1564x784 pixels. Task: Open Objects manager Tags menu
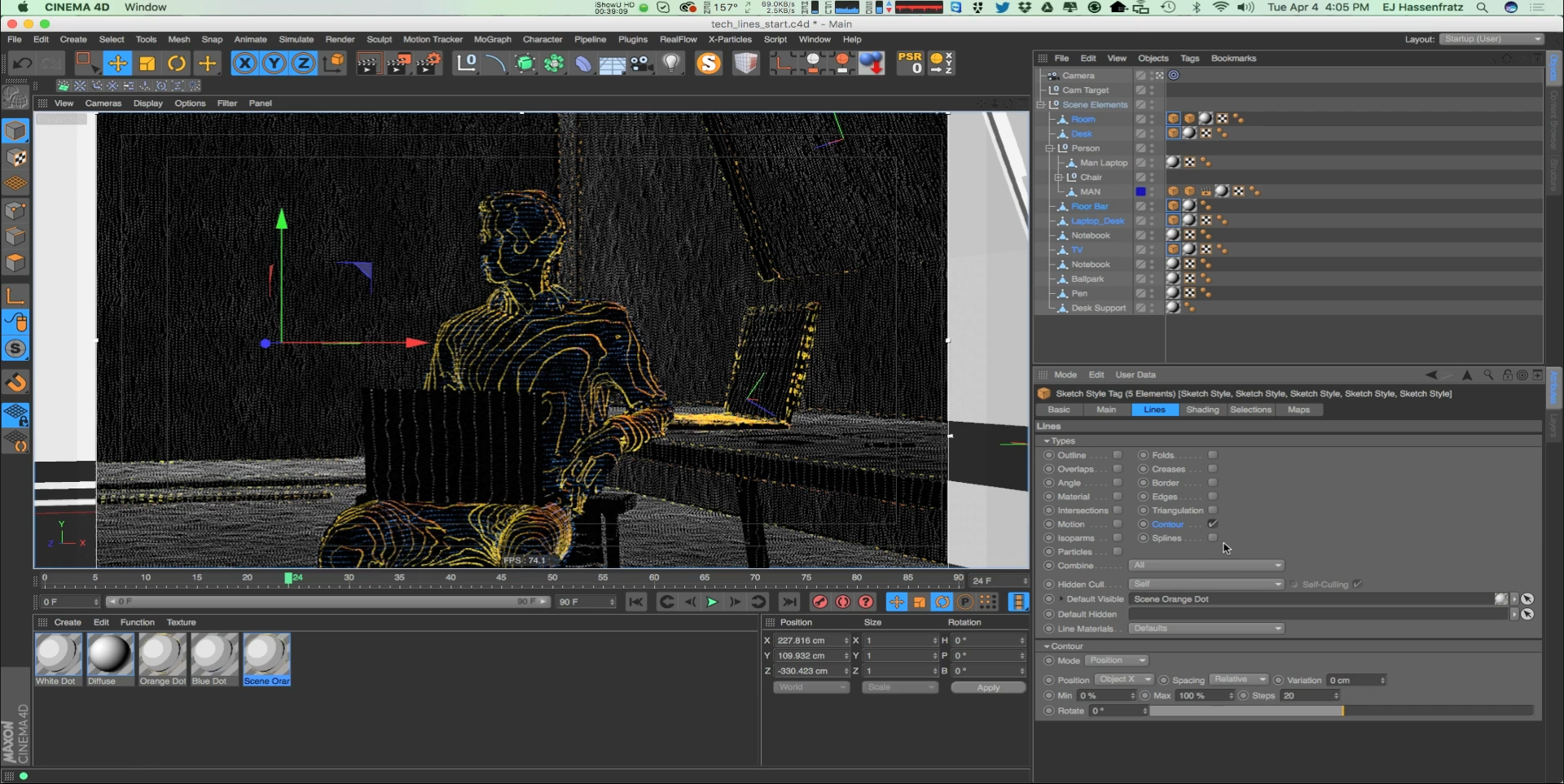coord(1189,59)
